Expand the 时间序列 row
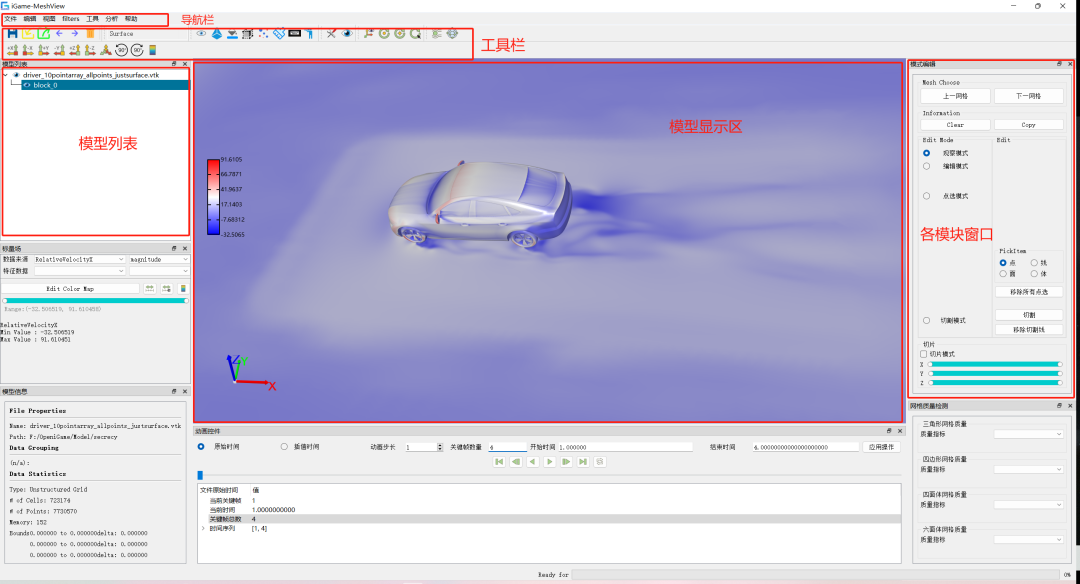 pos(203,528)
